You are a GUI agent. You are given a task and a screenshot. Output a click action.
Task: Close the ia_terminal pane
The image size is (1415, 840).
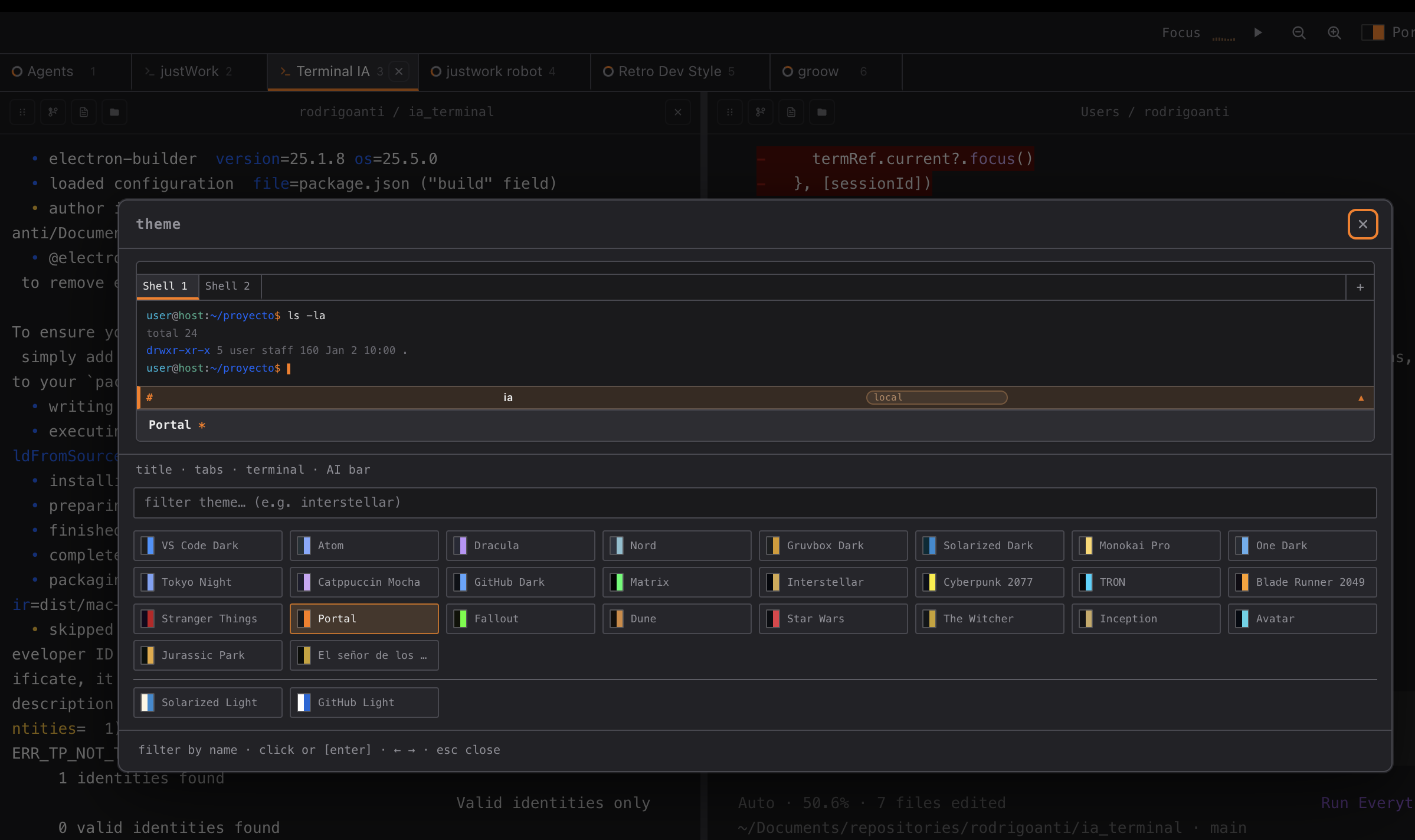tap(678, 112)
